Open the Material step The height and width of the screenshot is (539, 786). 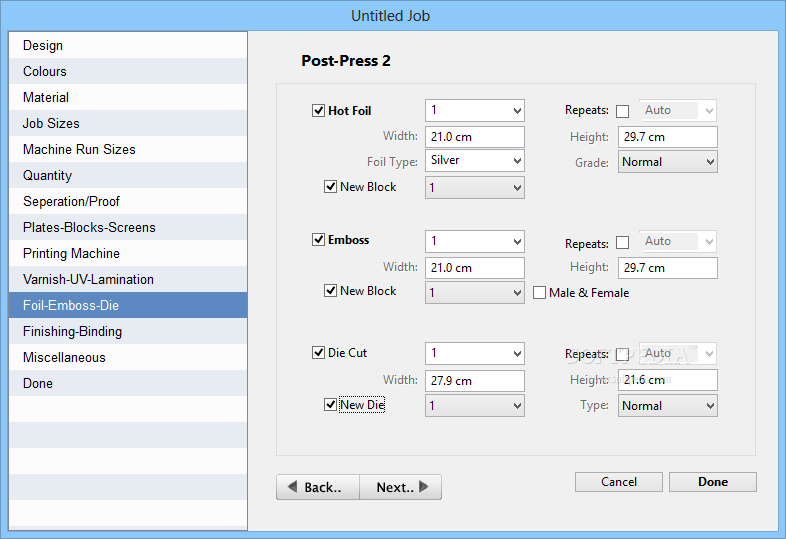[128, 97]
